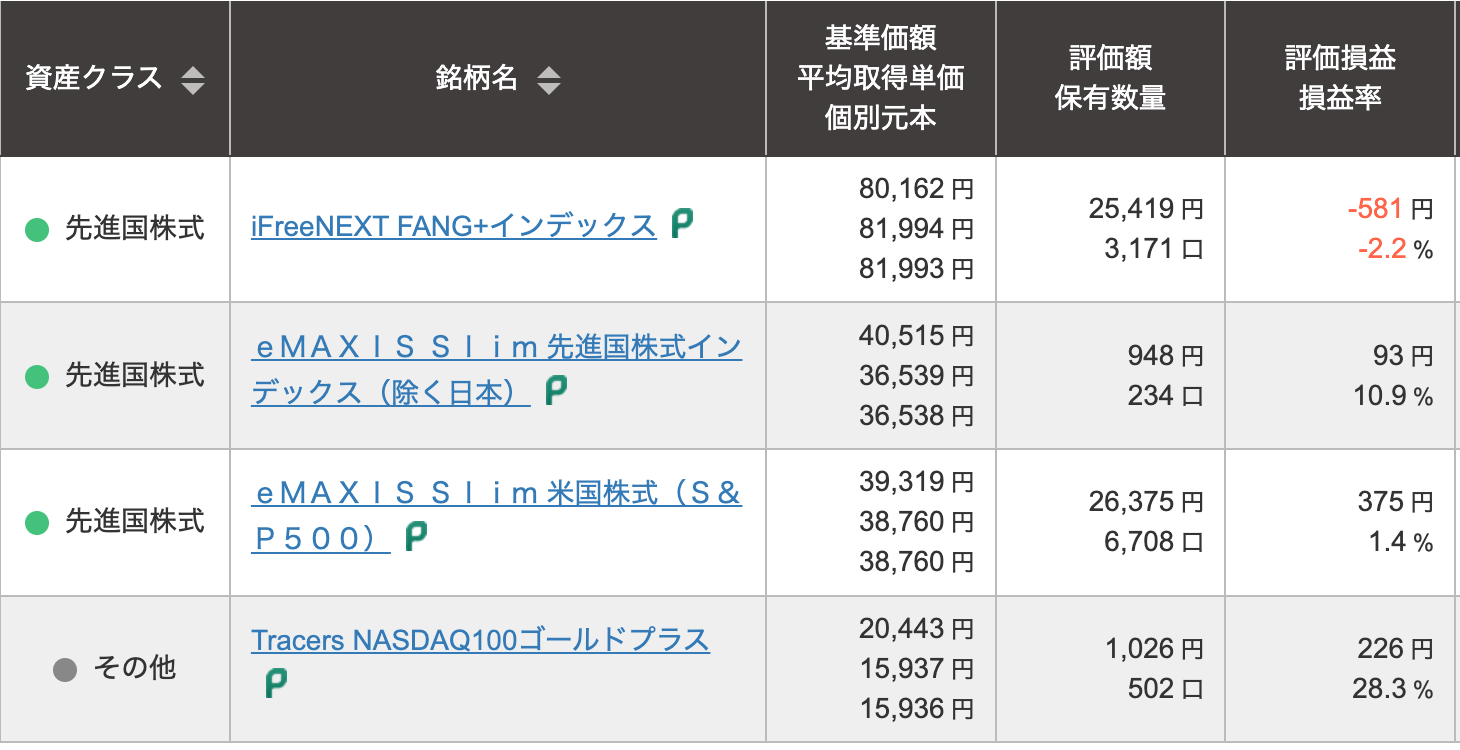The width and height of the screenshot is (1460, 750).
Task: Click the 資産クラス column header
Action: click(x=94, y=79)
